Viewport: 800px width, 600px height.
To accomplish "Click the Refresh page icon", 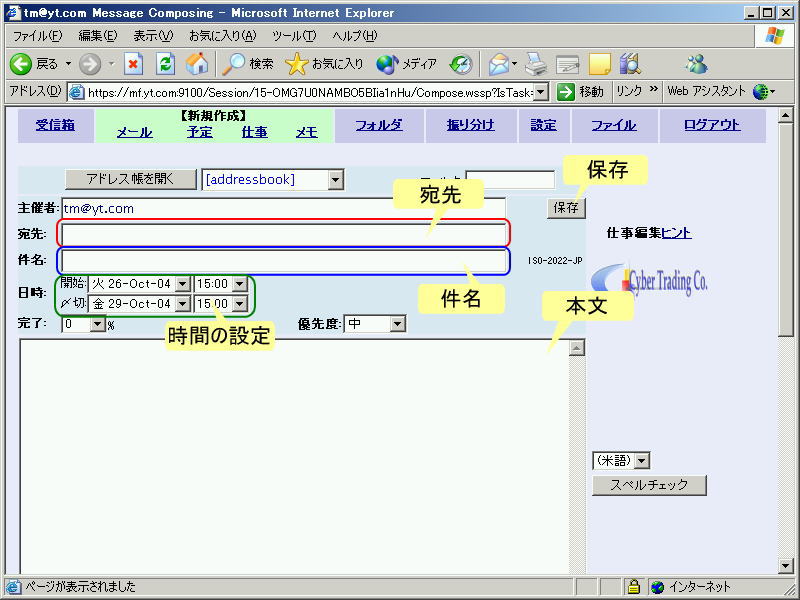I will (166, 64).
